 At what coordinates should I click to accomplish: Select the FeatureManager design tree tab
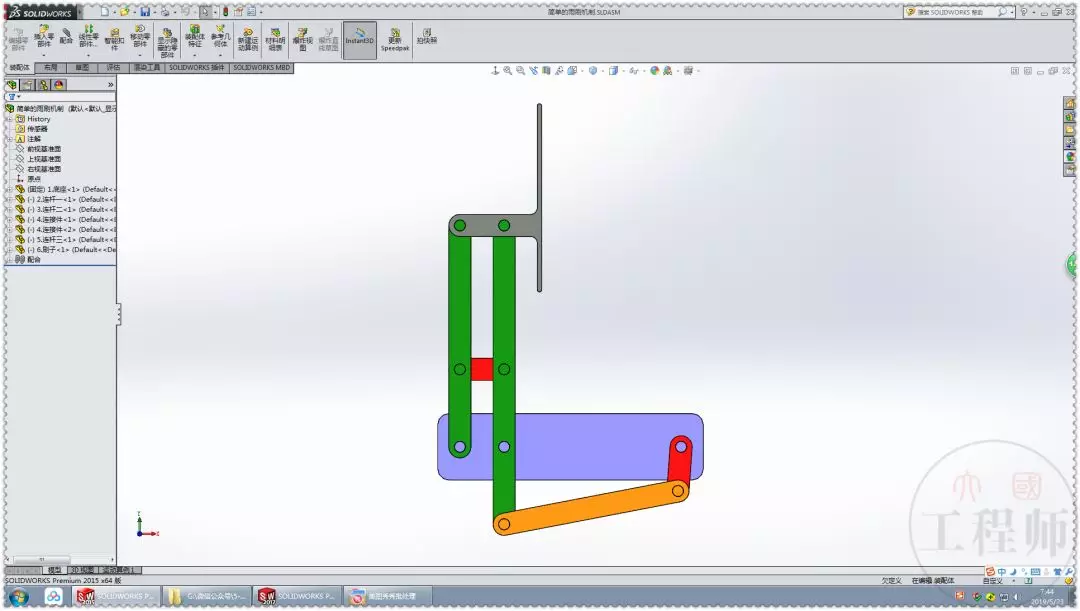[x=12, y=85]
